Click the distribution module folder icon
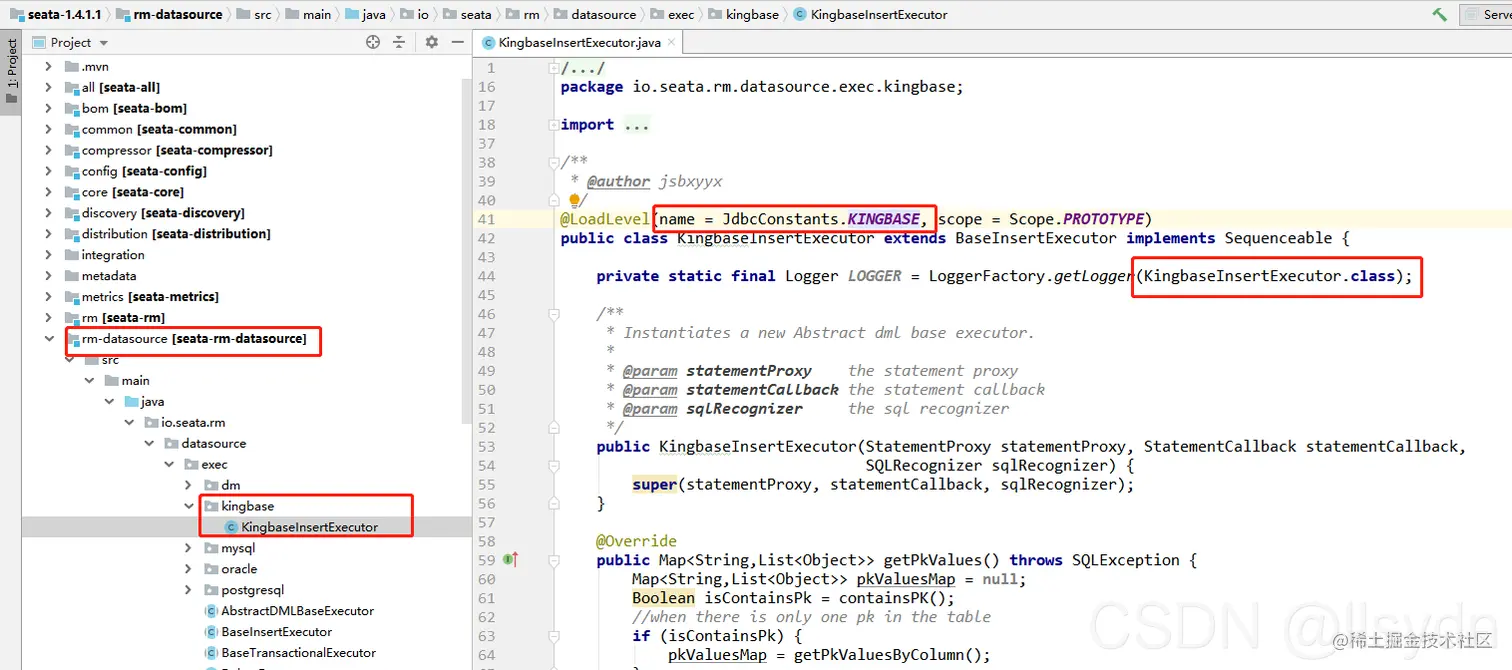Image resolution: width=1512 pixels, height=670 pixels. (72, 234)
